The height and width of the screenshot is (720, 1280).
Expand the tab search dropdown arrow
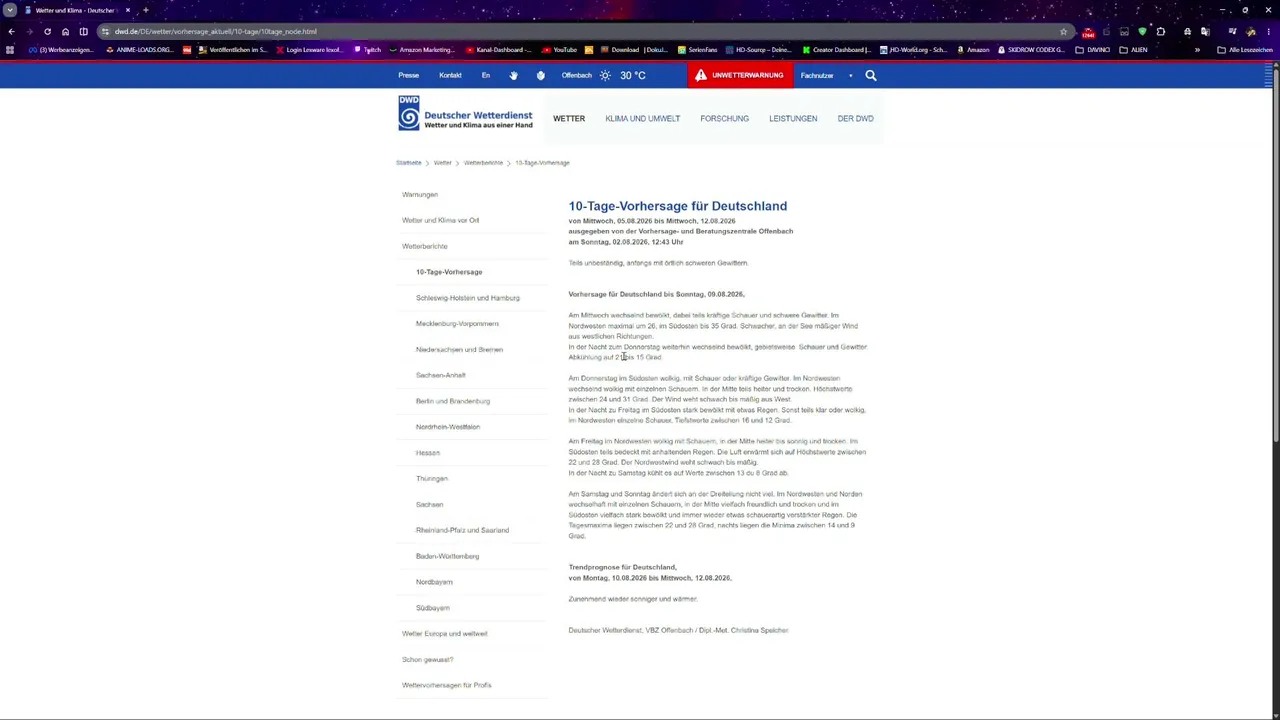(9, 10)
